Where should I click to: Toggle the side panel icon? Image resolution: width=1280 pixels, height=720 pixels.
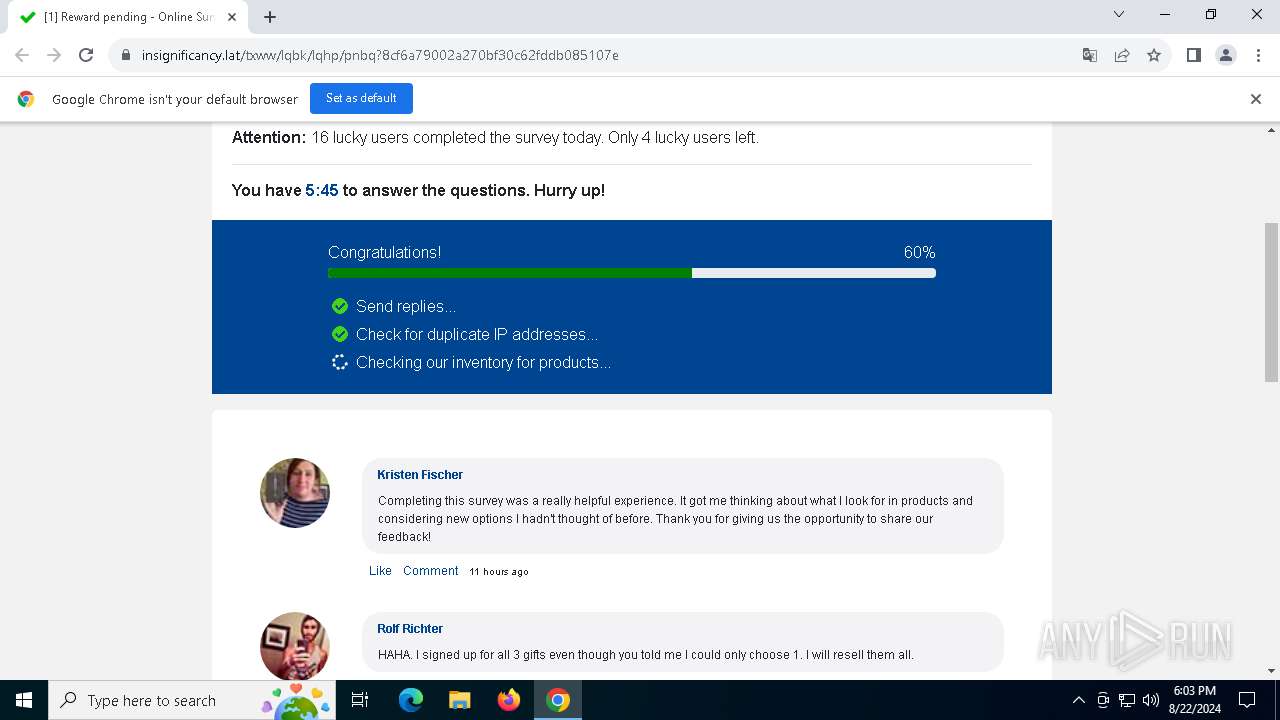pyautogui.click(x=1194, y=55)
